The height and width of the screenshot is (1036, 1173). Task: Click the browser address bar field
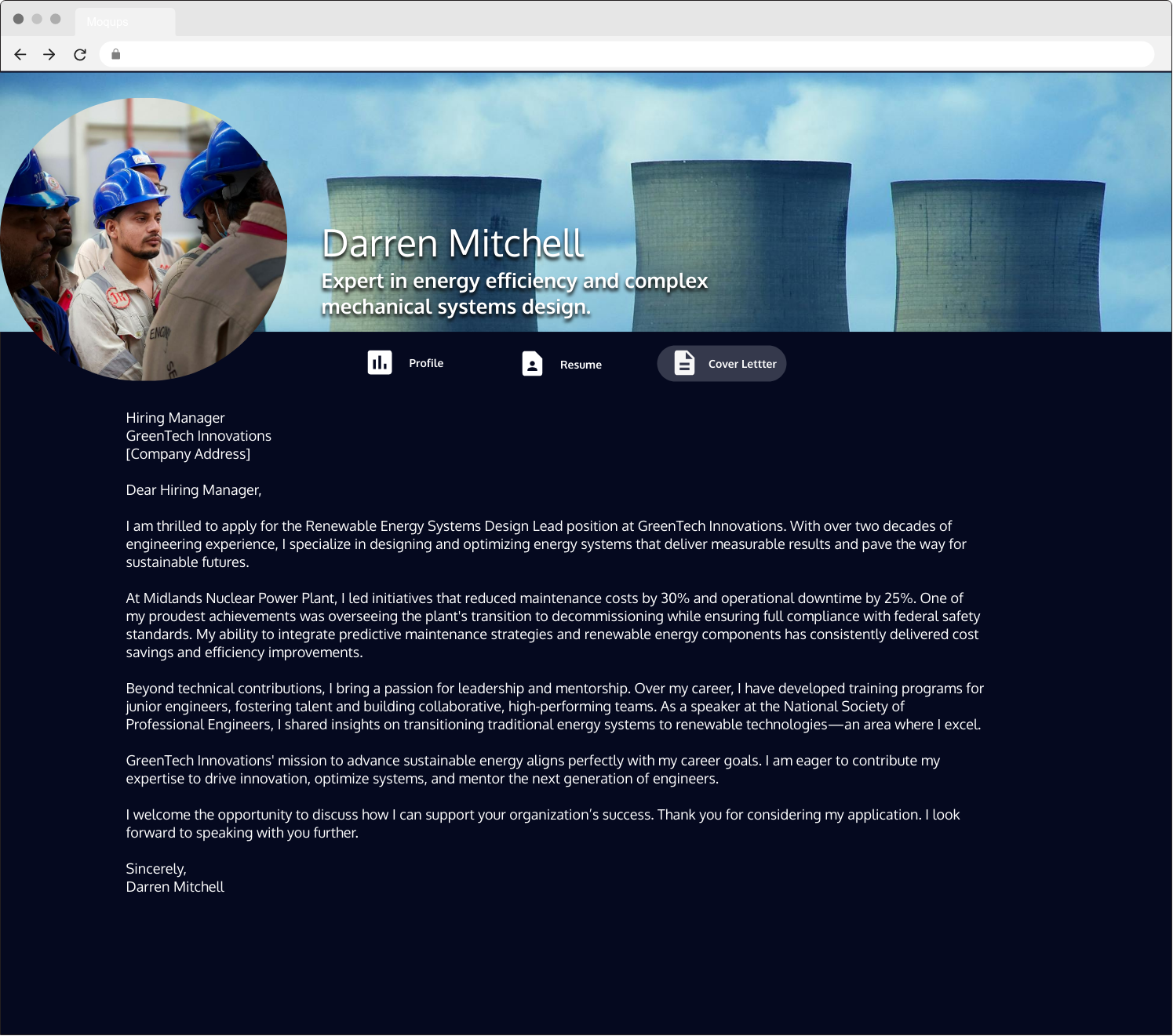627,54
